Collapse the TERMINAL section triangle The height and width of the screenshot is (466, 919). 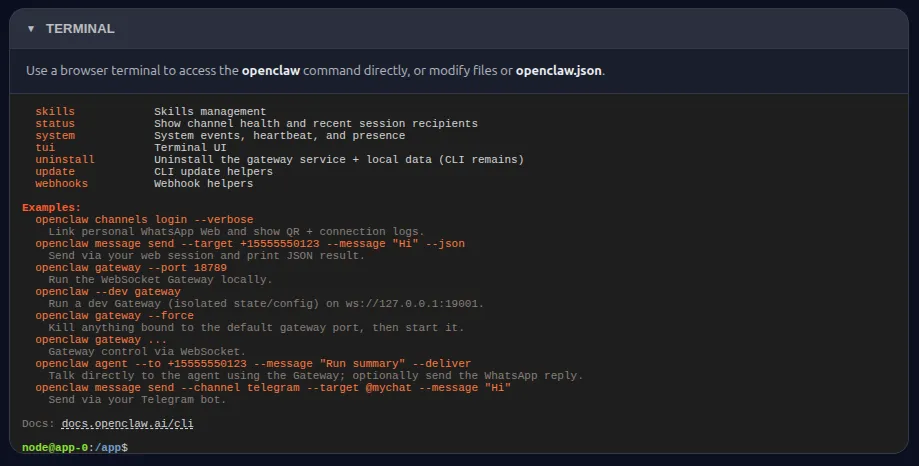click(x=31, y=29)
